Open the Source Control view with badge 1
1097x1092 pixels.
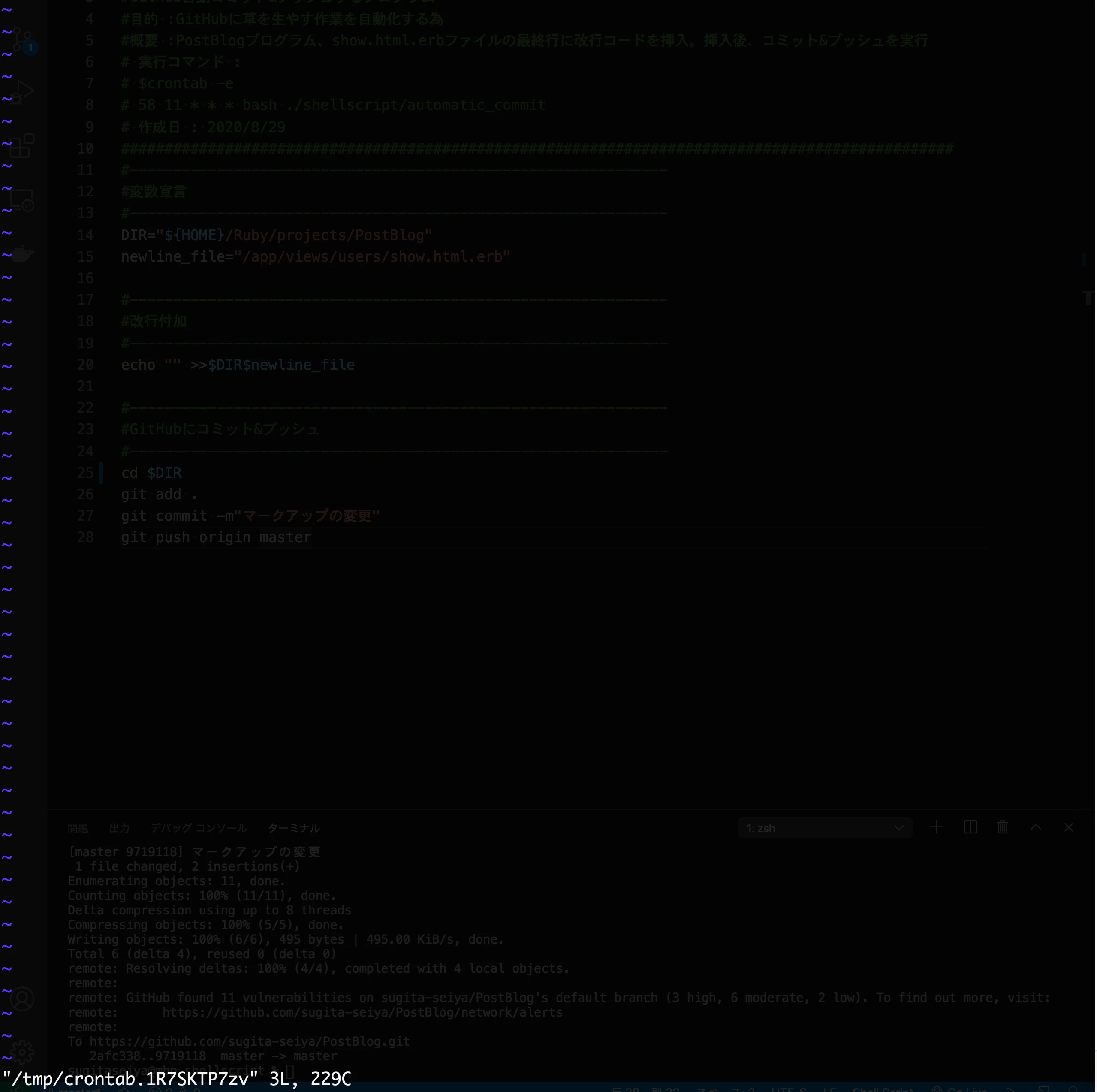(23, 40)
